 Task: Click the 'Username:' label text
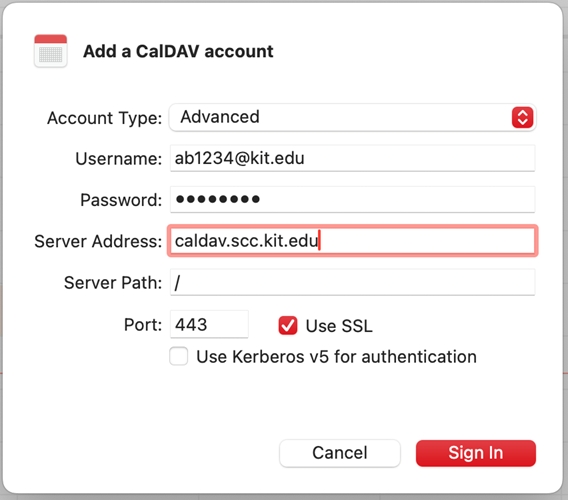pyautogui.click(x=119, y=159)
